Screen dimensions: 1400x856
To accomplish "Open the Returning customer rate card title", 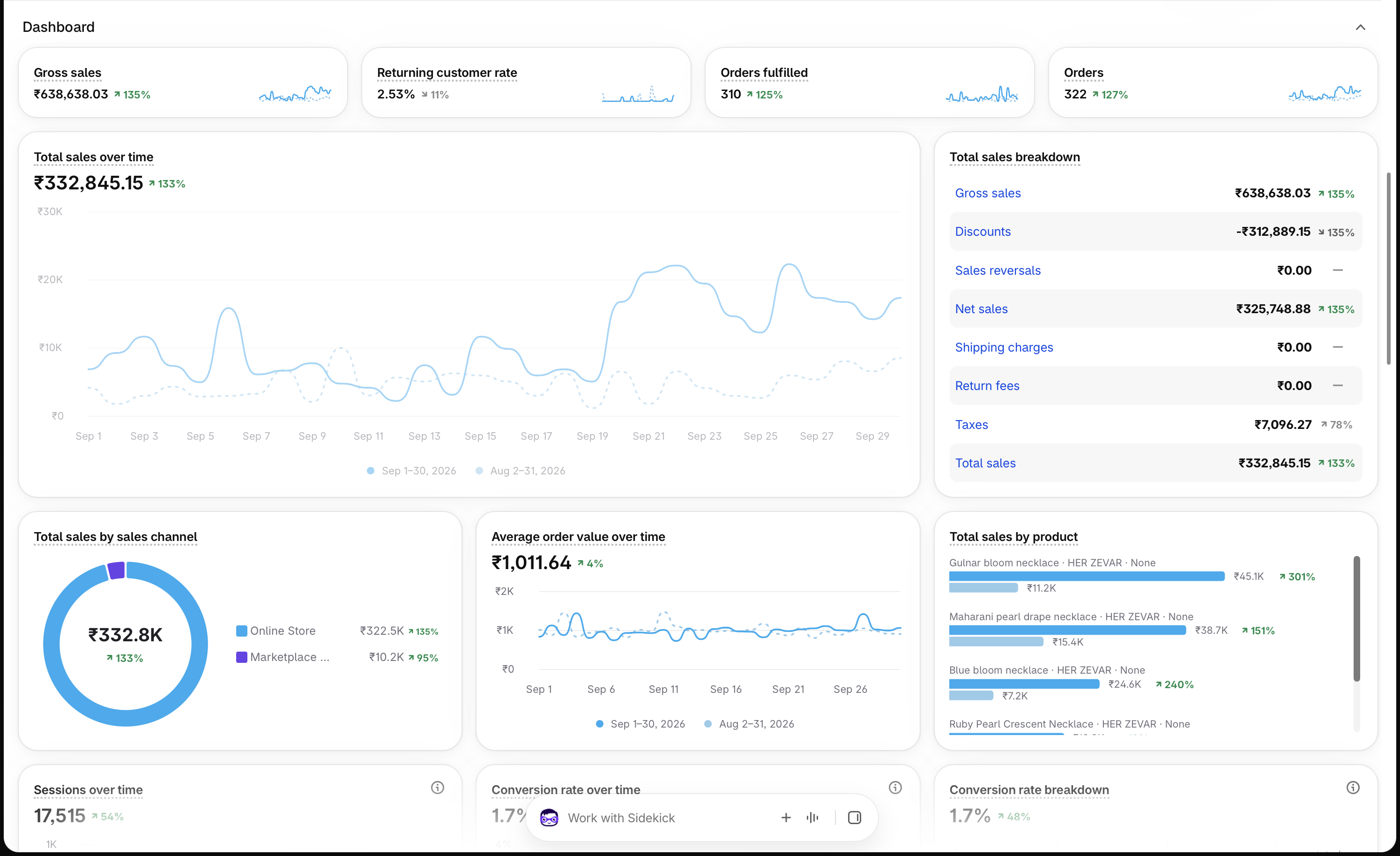I will [x=447, y=73].
